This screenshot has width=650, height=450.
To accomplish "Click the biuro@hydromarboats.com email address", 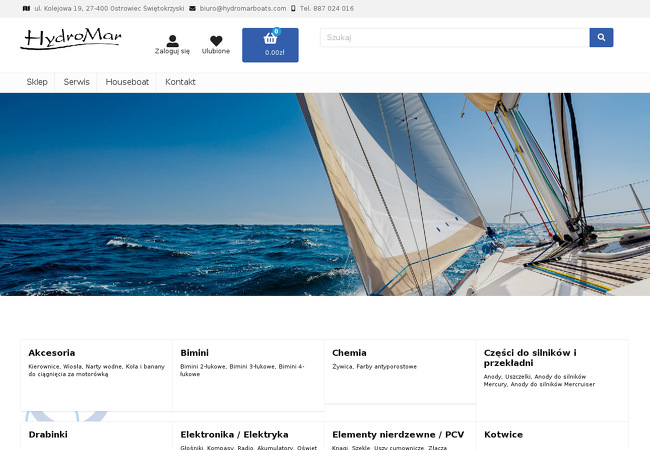I will coord(243,8).
